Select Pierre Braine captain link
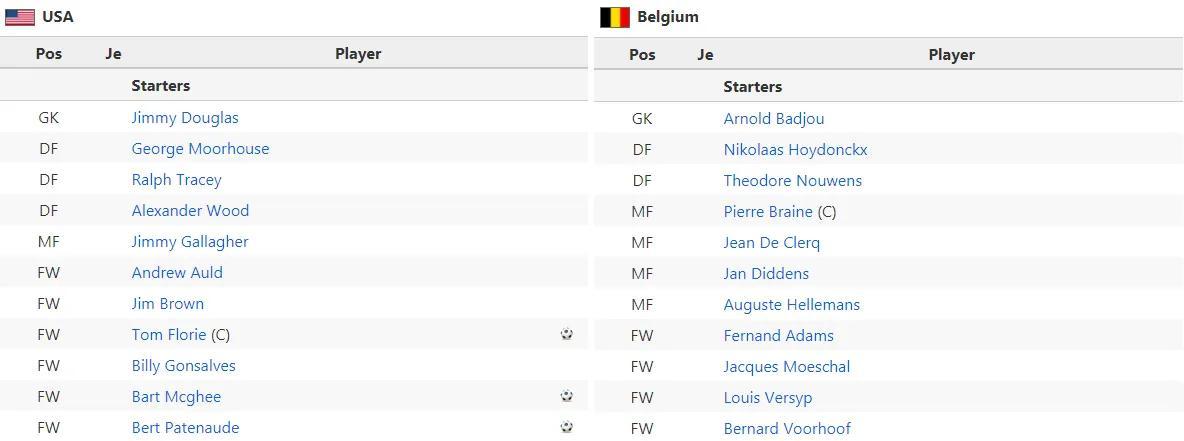1184x441 pixels. tap(768, 212)
